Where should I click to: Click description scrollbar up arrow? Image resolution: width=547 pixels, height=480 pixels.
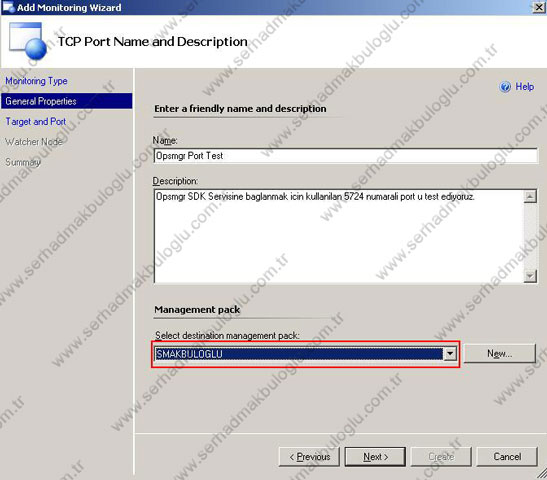pos(530,196)
